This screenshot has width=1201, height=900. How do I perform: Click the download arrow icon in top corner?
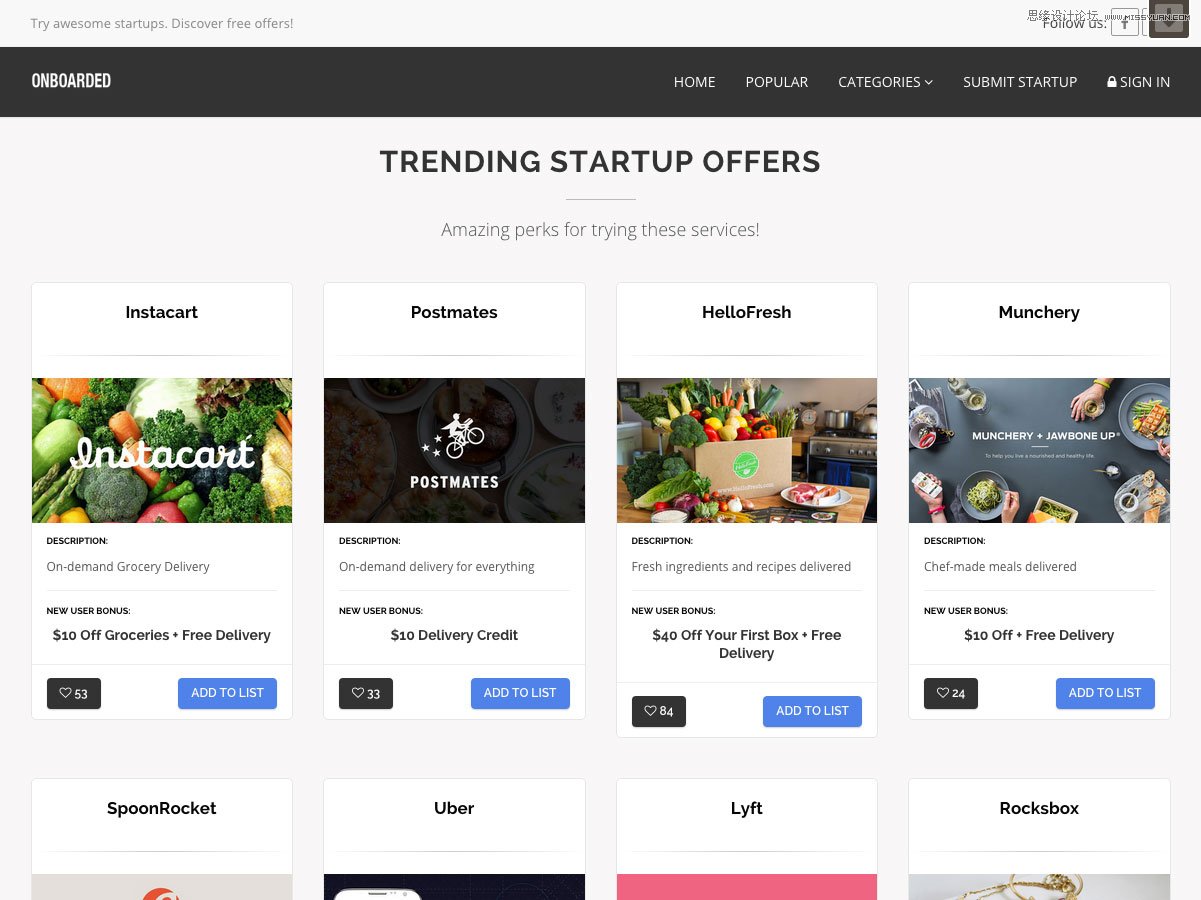[1169, 19]
